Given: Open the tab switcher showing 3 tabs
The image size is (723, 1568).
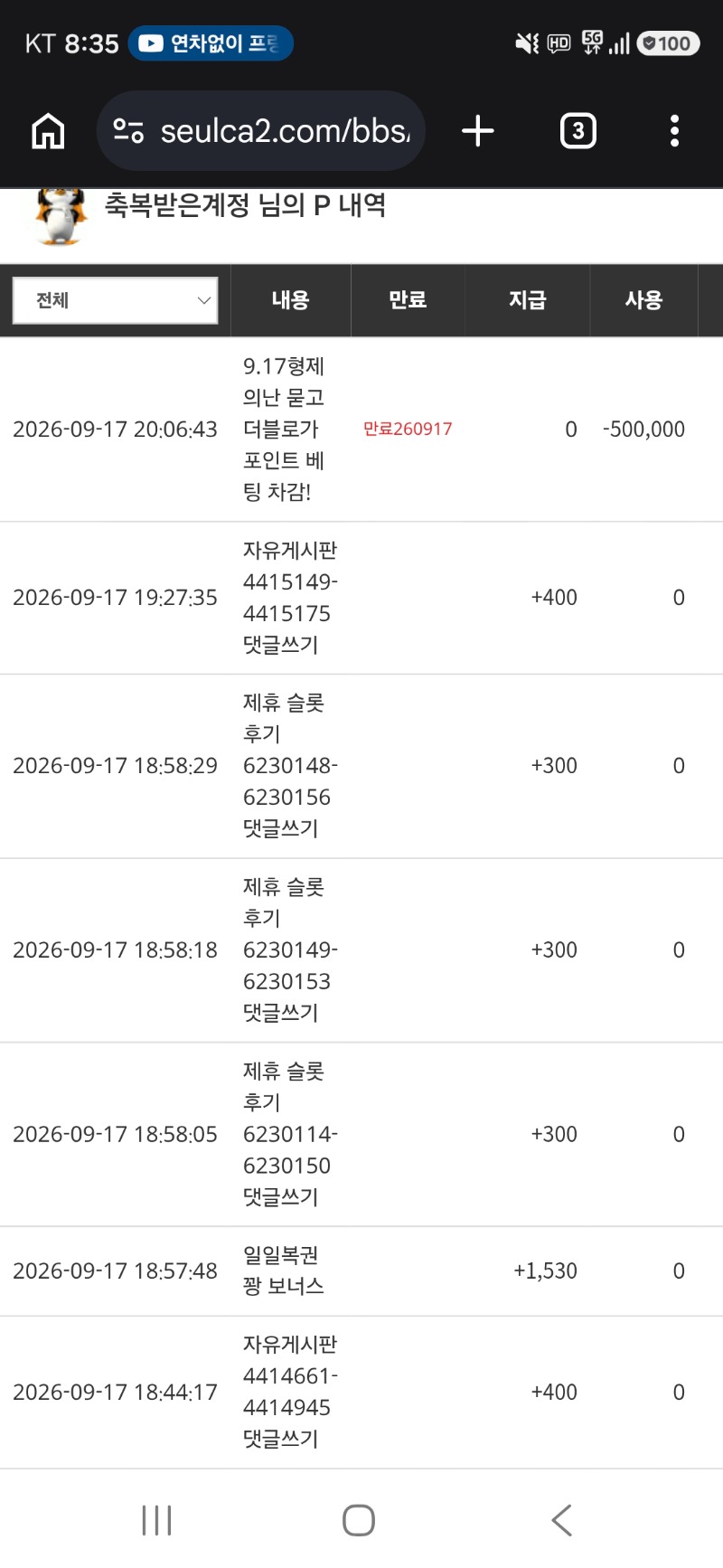Looking at the screenshot, I should pyautogui.click(x=578, y=131).
